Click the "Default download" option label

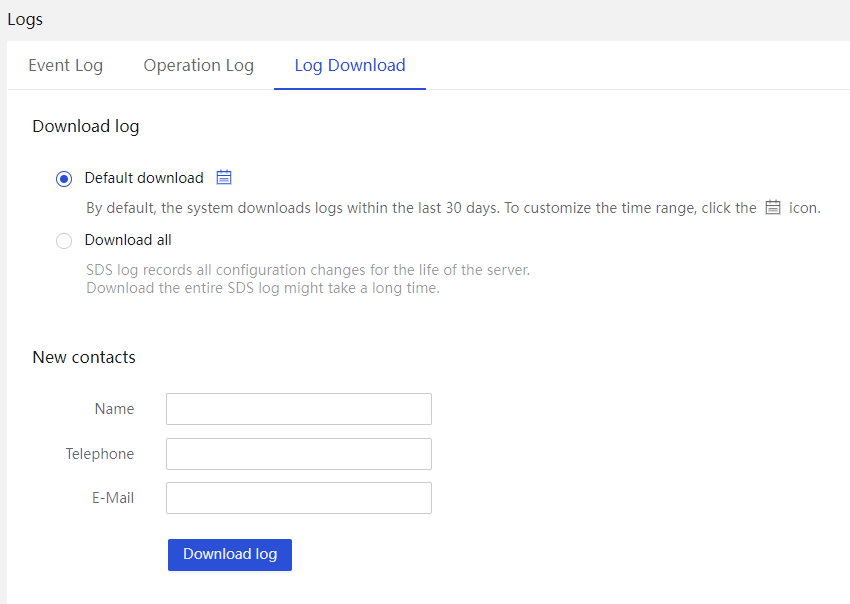(x=144, y=178)
